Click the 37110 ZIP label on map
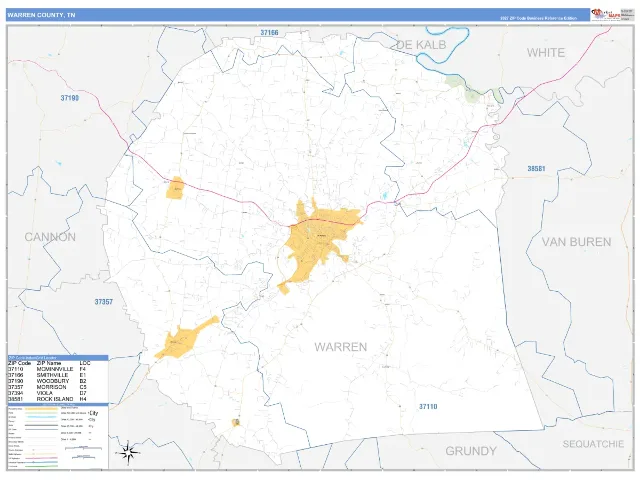The width and height of the screenshot is (640, 480). click(x=428, y=407)
